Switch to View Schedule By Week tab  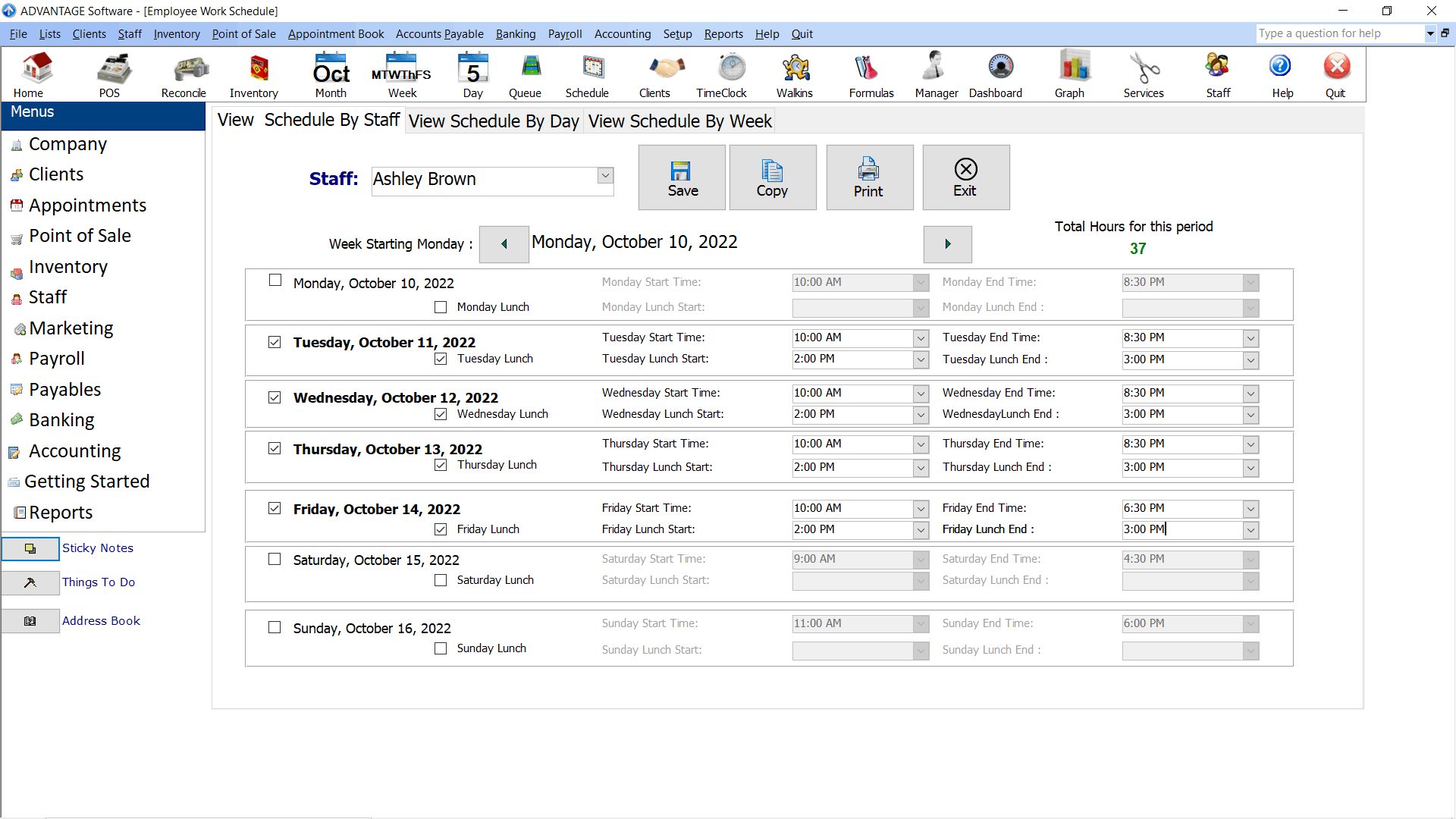pos(680,121)
